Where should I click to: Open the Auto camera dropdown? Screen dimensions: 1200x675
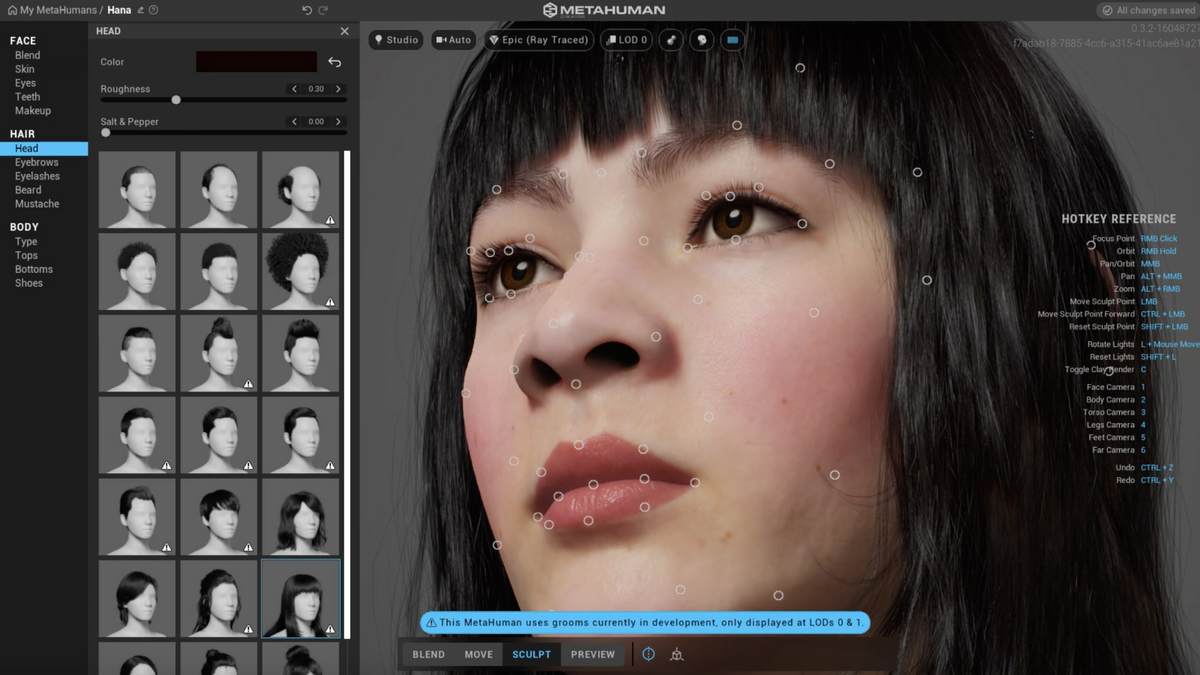click(454, 40)
